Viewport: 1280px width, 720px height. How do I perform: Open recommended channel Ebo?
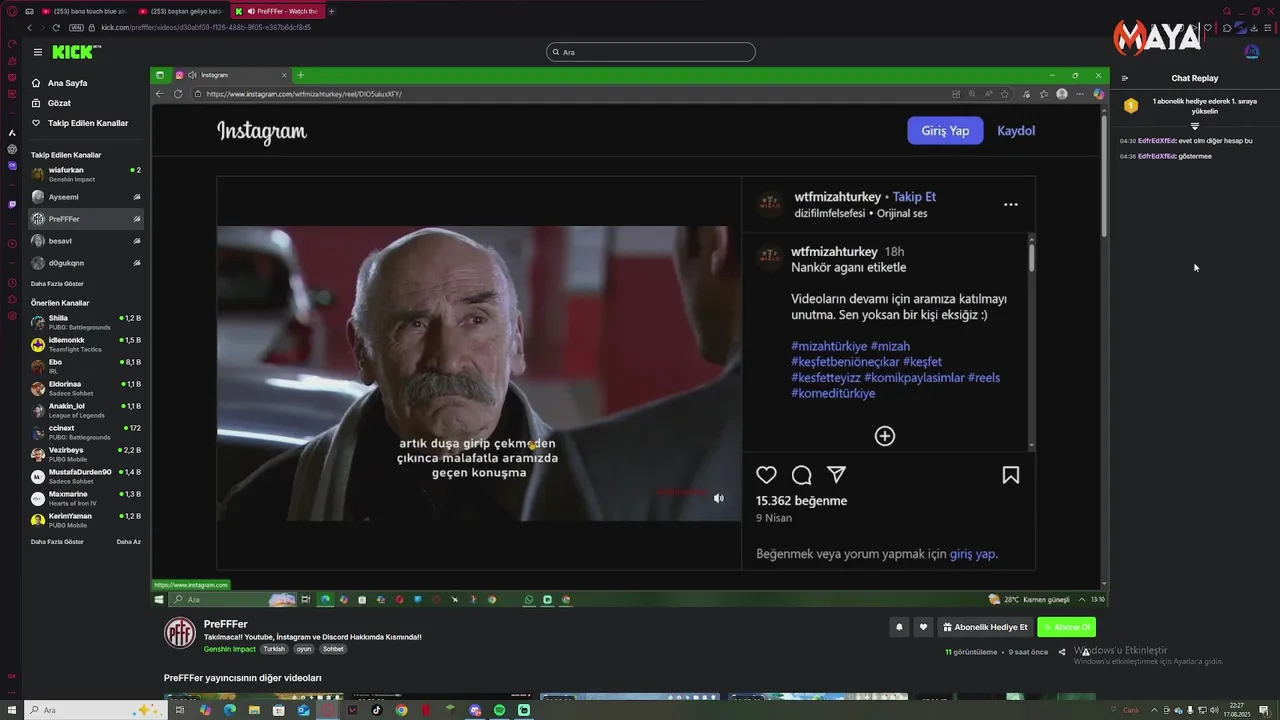click(x=86, y=366)
